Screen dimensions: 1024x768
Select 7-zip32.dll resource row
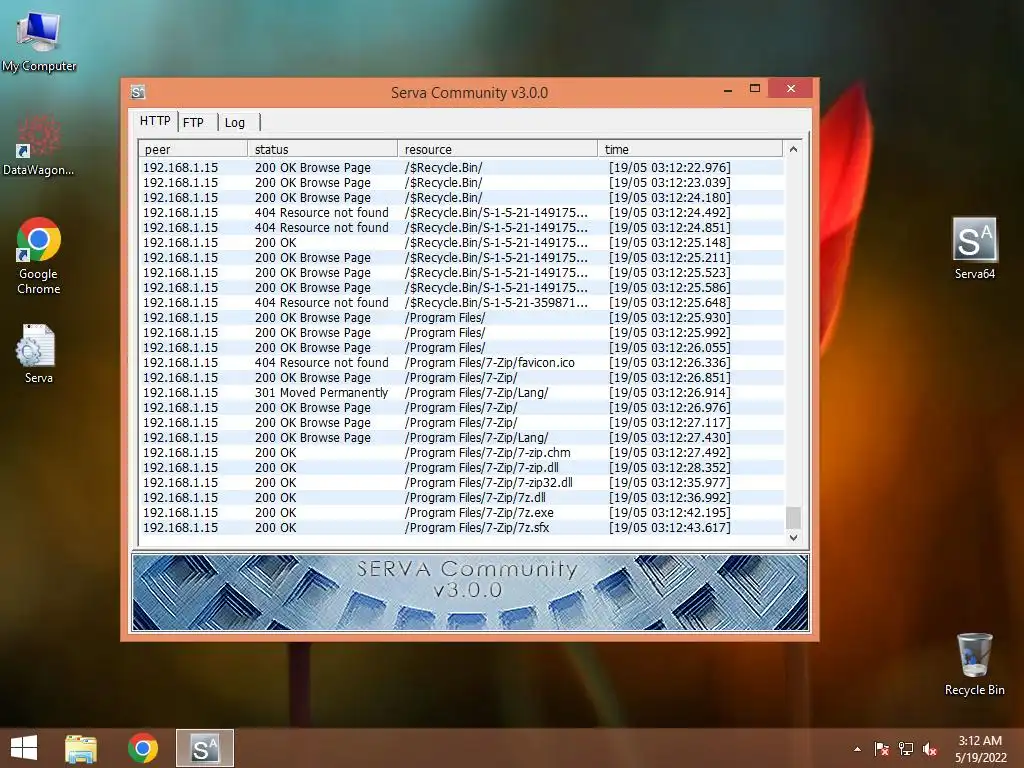coord(462,483)
